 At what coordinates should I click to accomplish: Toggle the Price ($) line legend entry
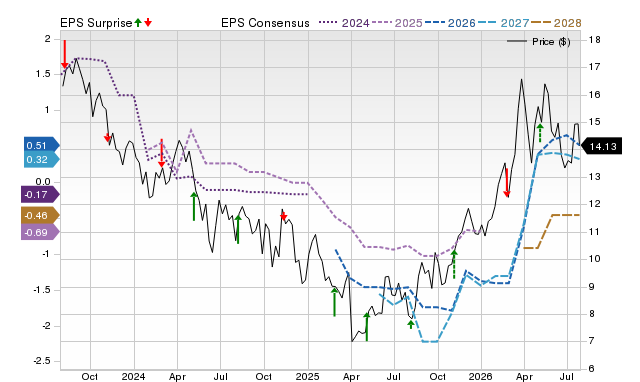[539, 42]
